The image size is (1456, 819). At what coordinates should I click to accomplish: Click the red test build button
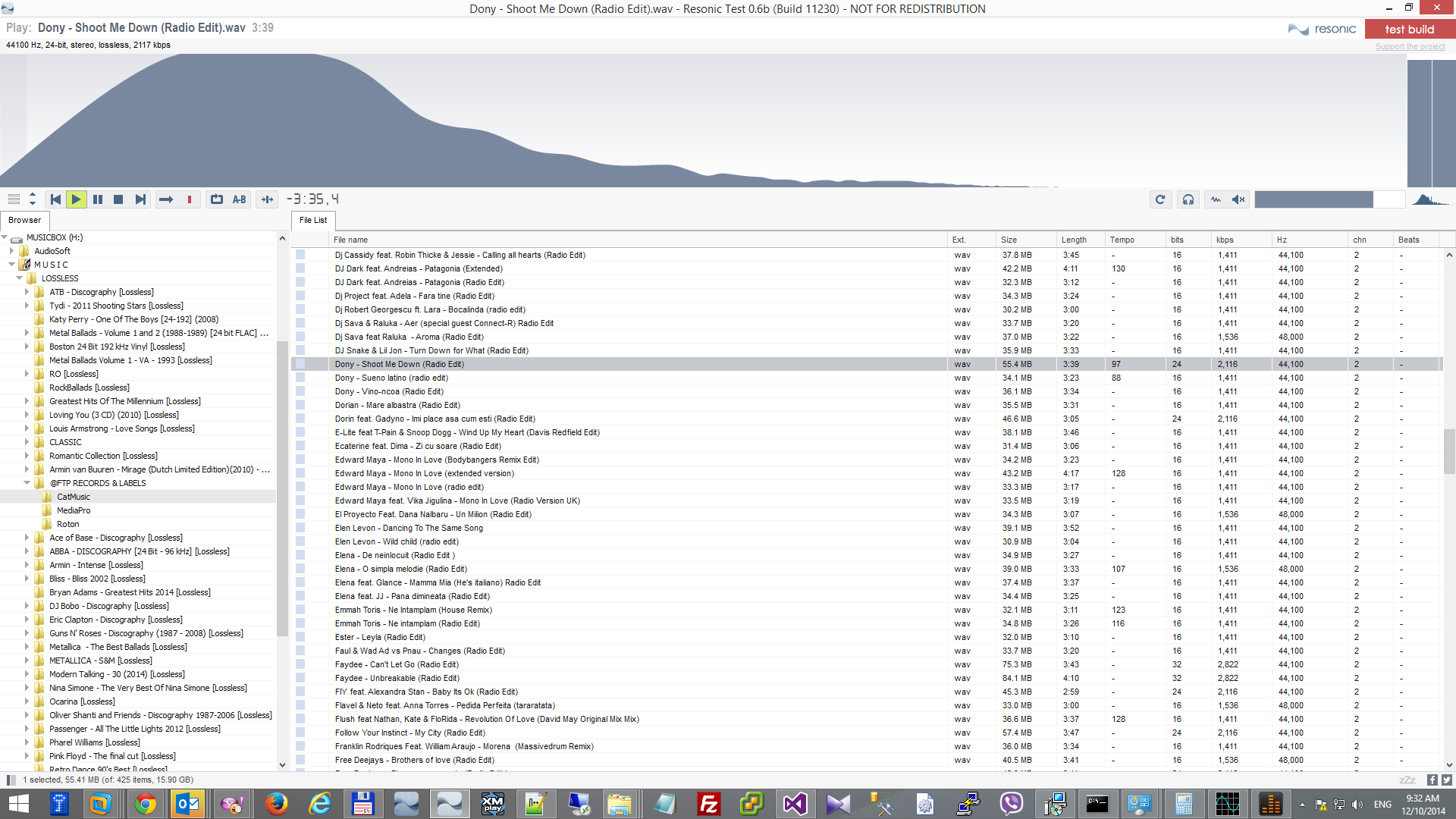1409,29
